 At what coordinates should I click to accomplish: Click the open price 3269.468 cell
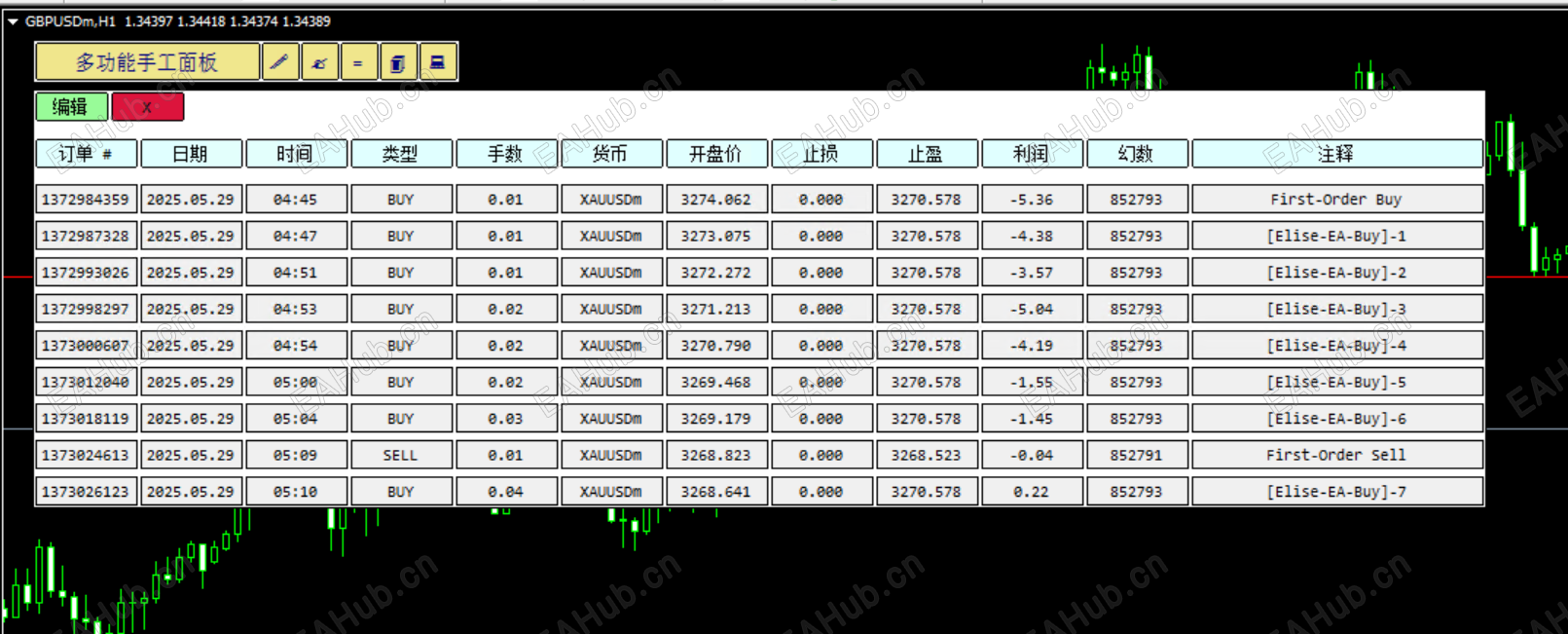716,382
